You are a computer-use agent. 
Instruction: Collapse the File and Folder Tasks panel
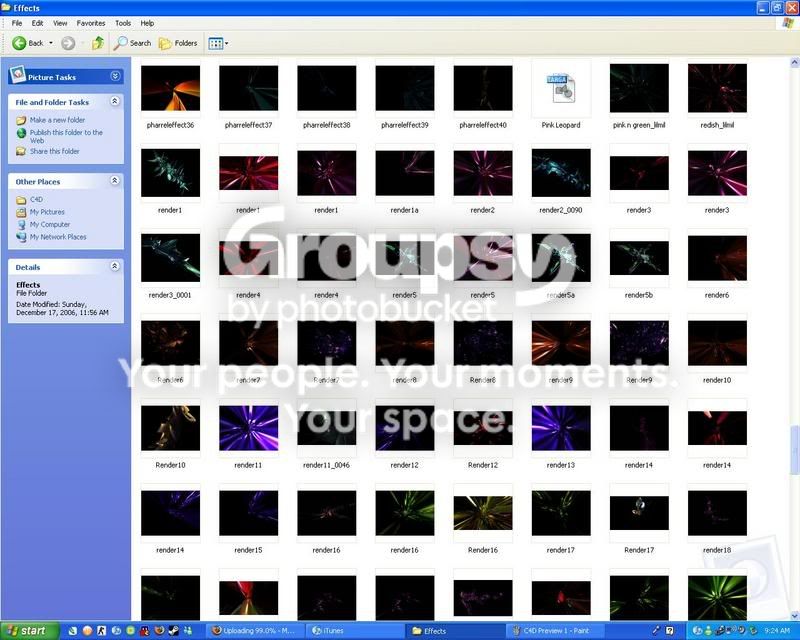tap(115, 102)
